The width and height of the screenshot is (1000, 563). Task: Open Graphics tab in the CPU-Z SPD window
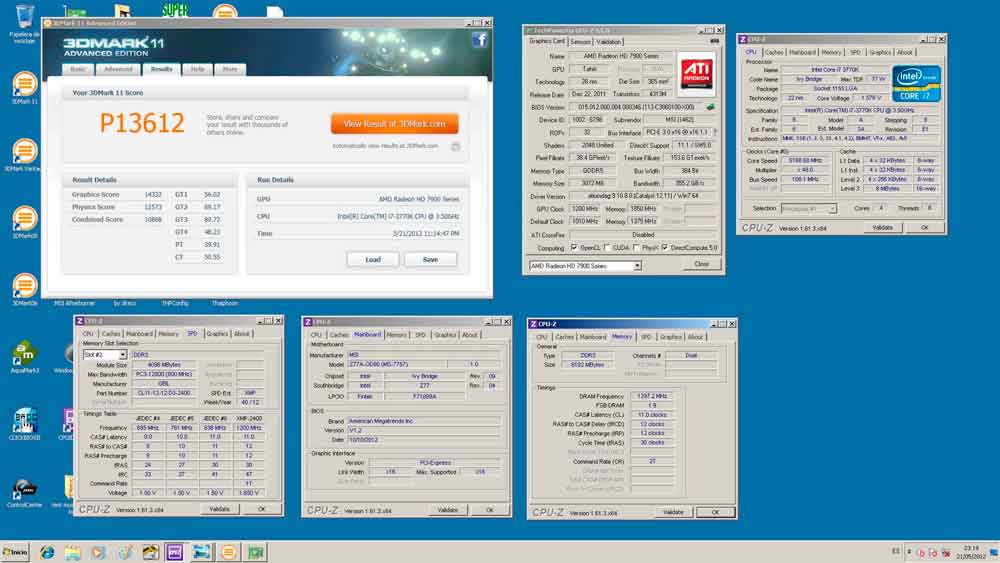point(217,333)
